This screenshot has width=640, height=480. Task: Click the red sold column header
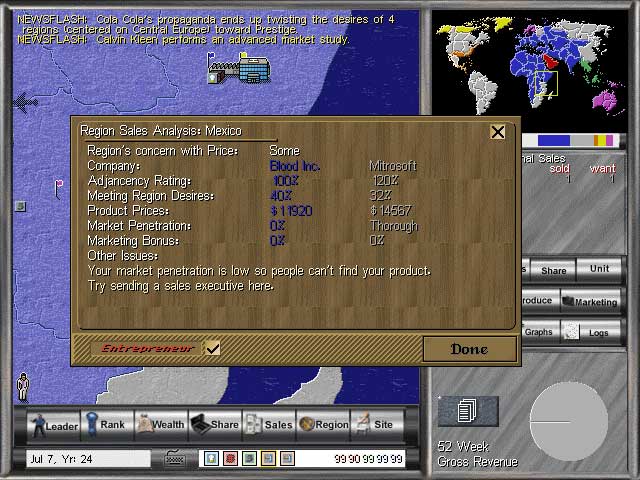559,168
